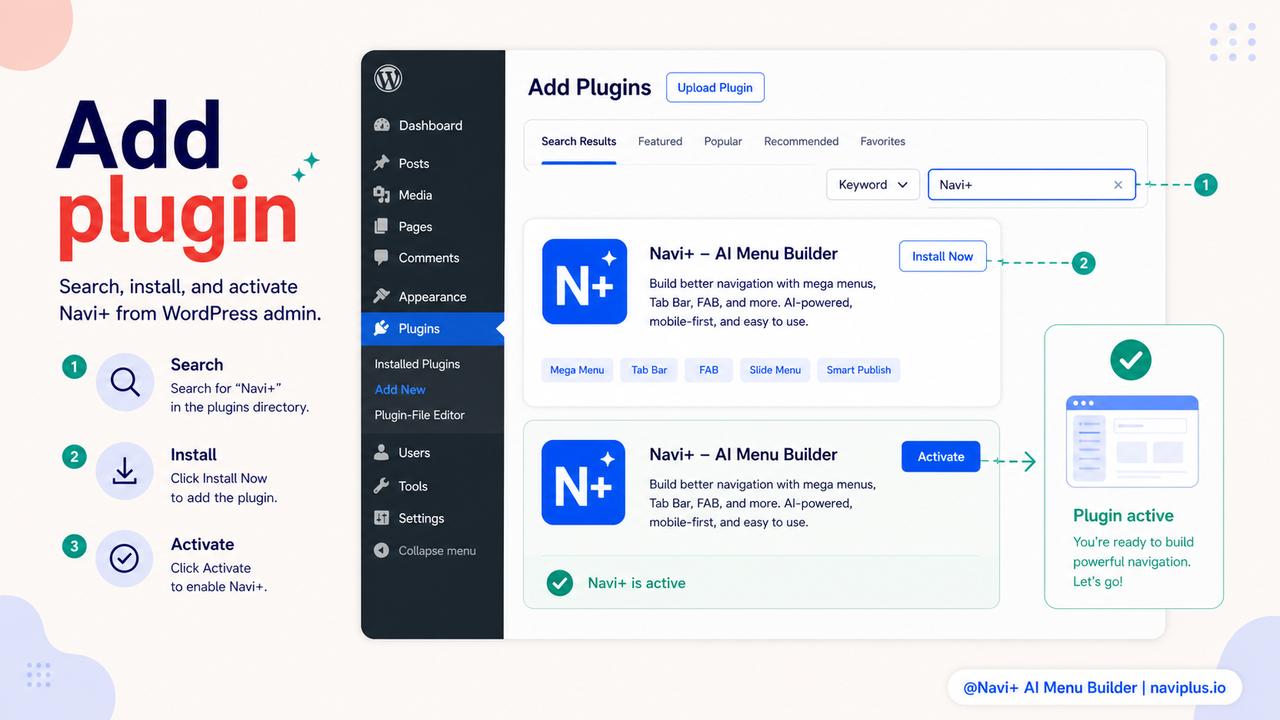Click the checkmark circle icon in Activate step
The height and width of the screenshot is (720, 1280).
point(125,559)
